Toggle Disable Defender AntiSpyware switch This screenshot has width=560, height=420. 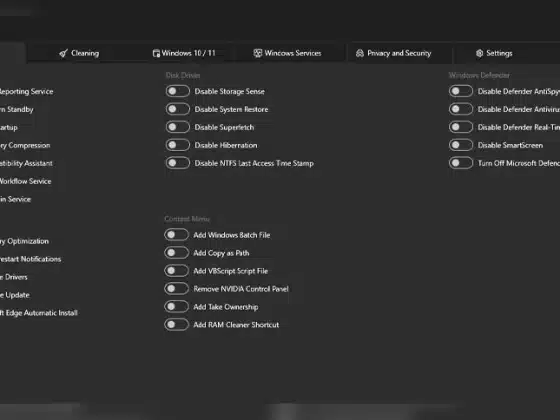tap(461, 91)
